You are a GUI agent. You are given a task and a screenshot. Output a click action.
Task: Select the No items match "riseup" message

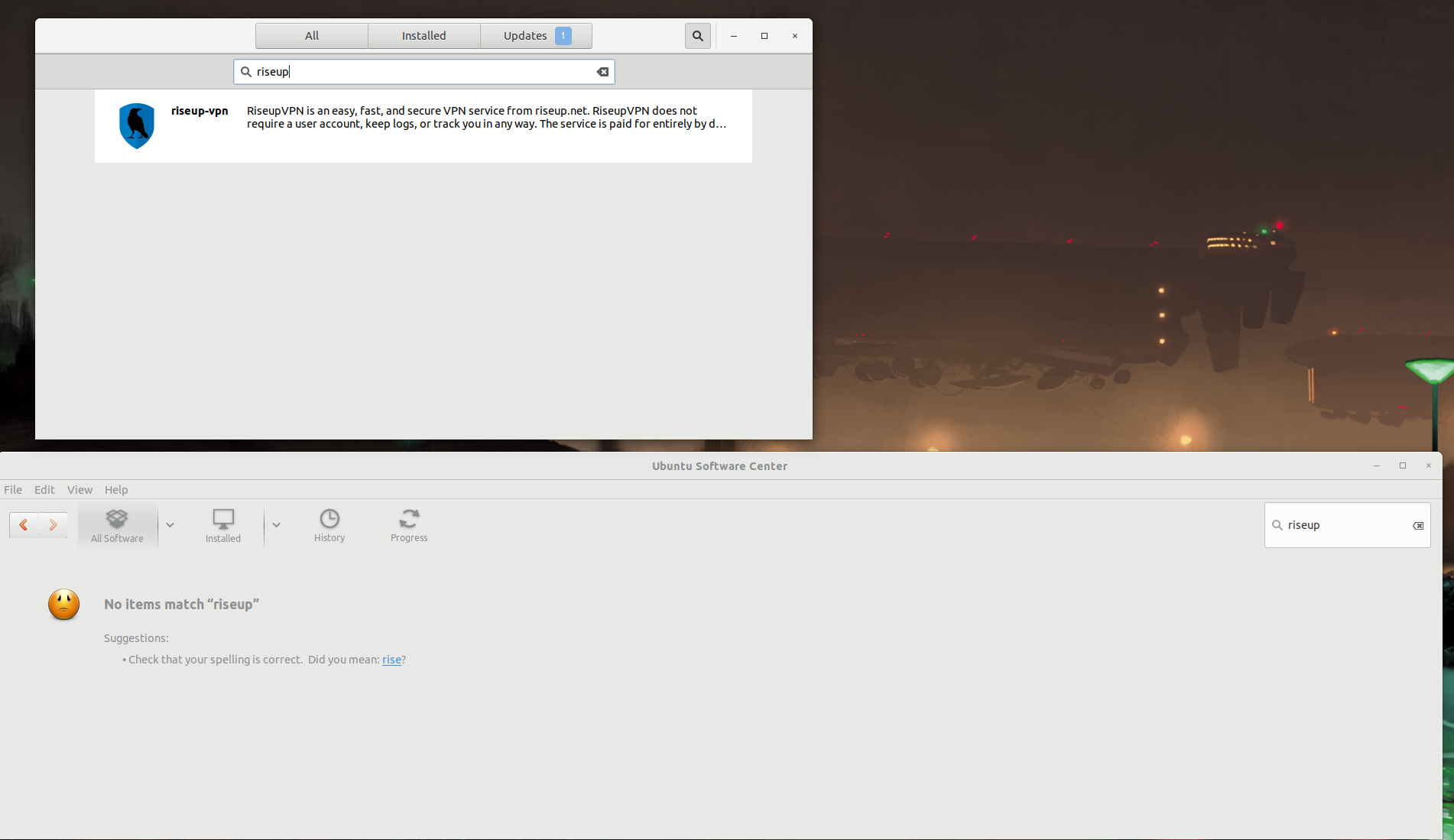pyautogui.click(x=182, y=605)
